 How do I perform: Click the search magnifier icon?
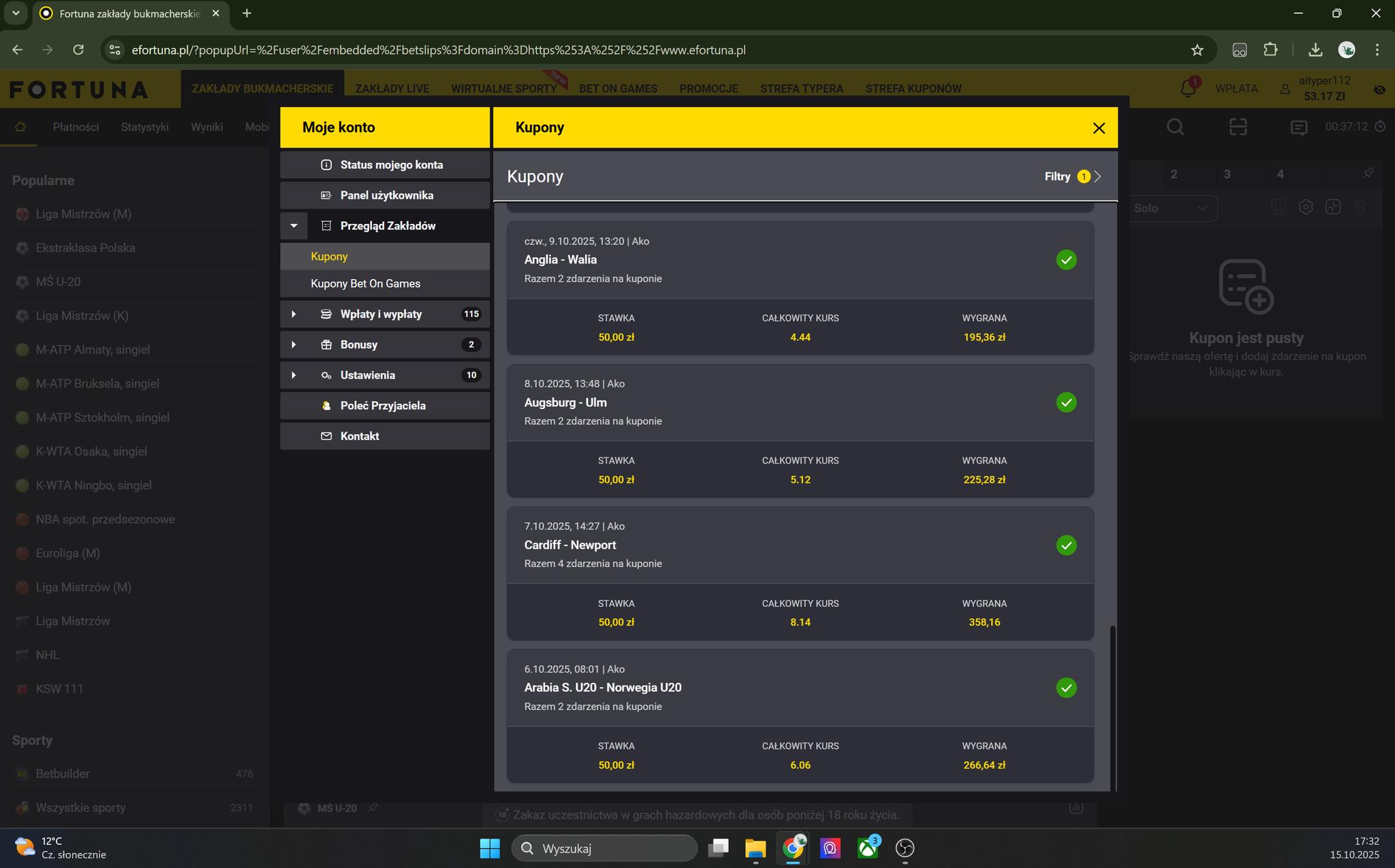point(1175,127)
